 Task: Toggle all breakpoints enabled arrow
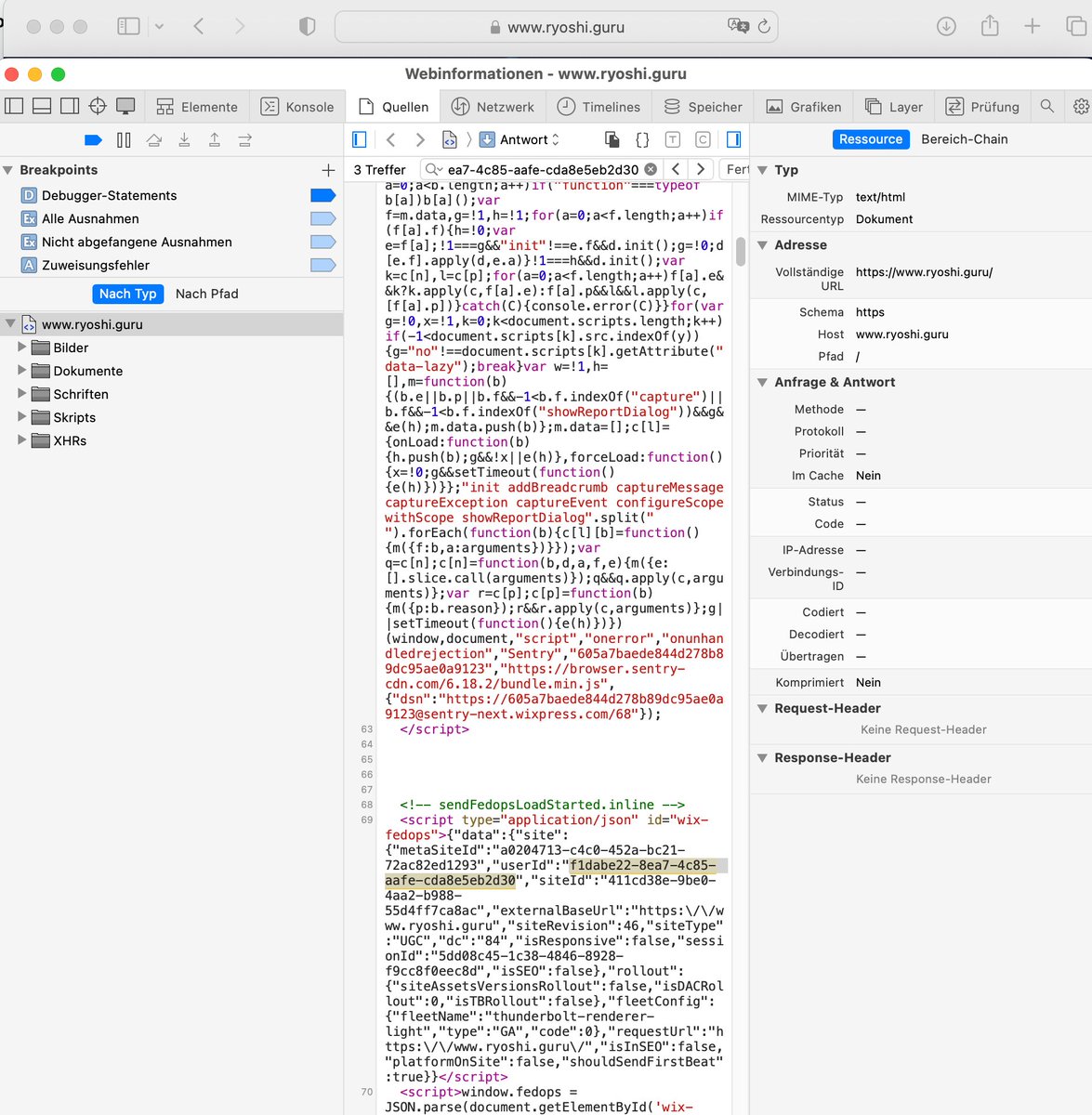(x=93, y=140)
